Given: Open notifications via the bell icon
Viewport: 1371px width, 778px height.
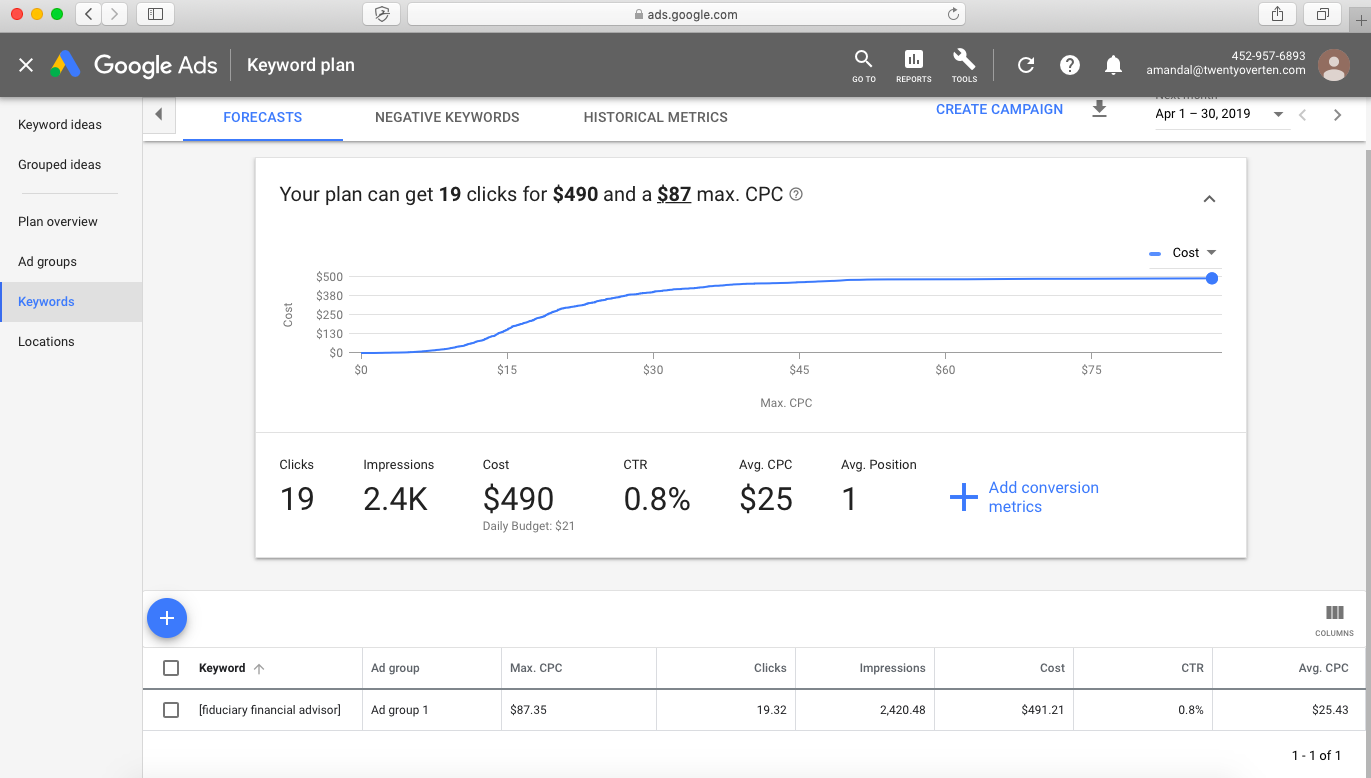Looking at the screenshot, I should tap(1113, 64).
